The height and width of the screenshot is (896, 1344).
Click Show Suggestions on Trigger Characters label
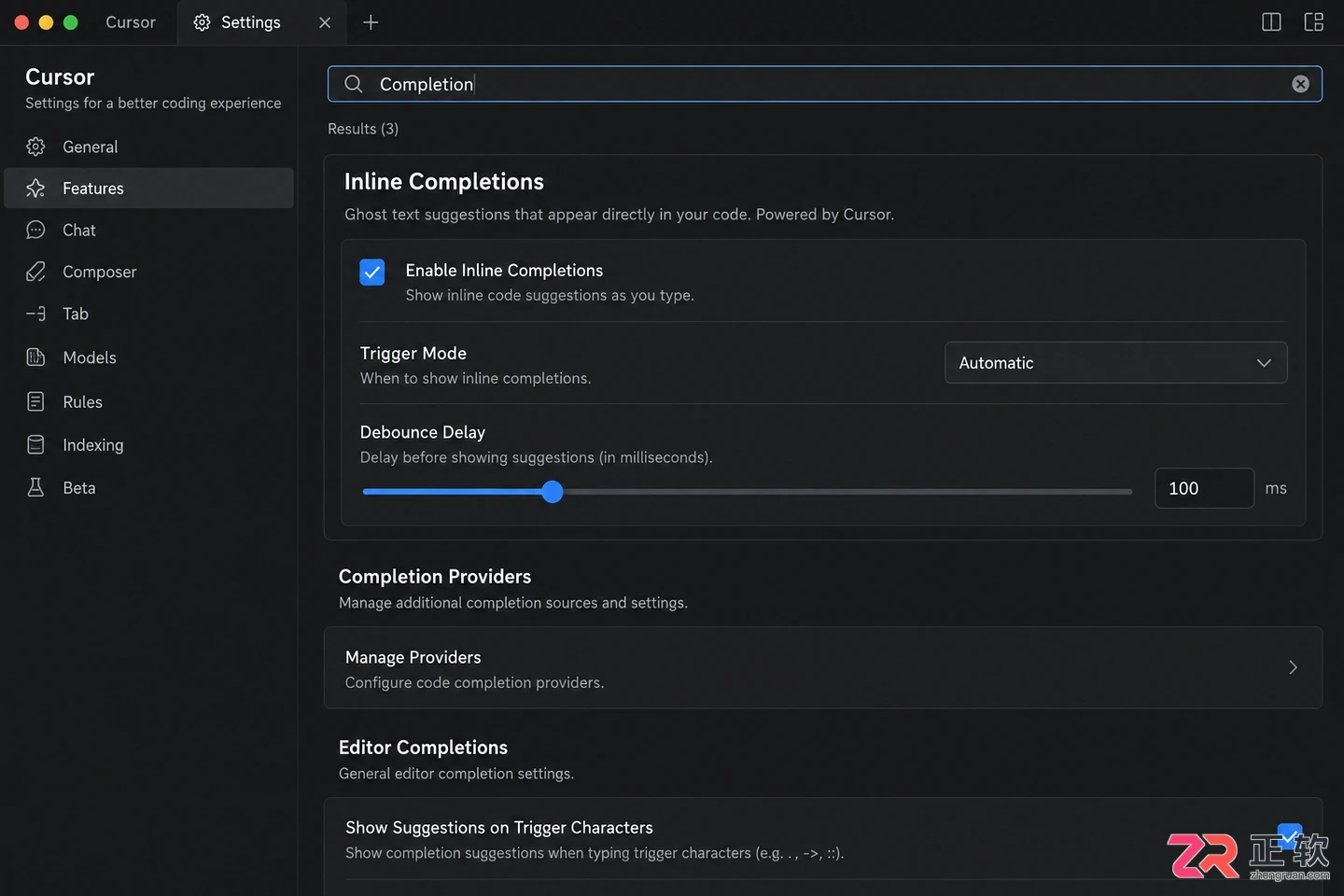click(499, 827)
